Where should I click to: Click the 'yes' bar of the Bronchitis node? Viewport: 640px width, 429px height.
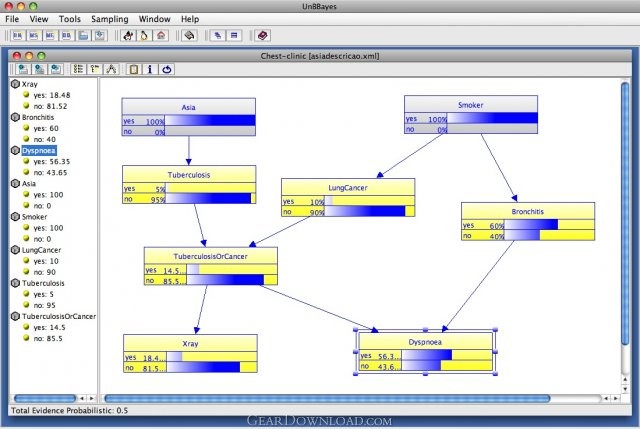coord(528,225)
